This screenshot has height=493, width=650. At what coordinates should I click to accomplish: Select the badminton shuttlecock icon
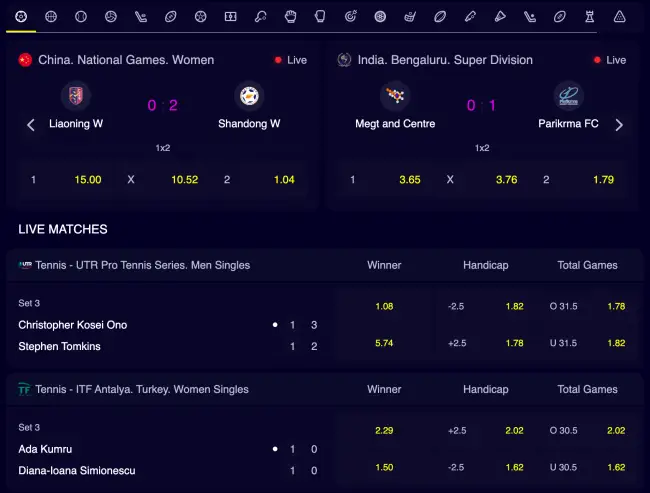[x=500, y=17]
